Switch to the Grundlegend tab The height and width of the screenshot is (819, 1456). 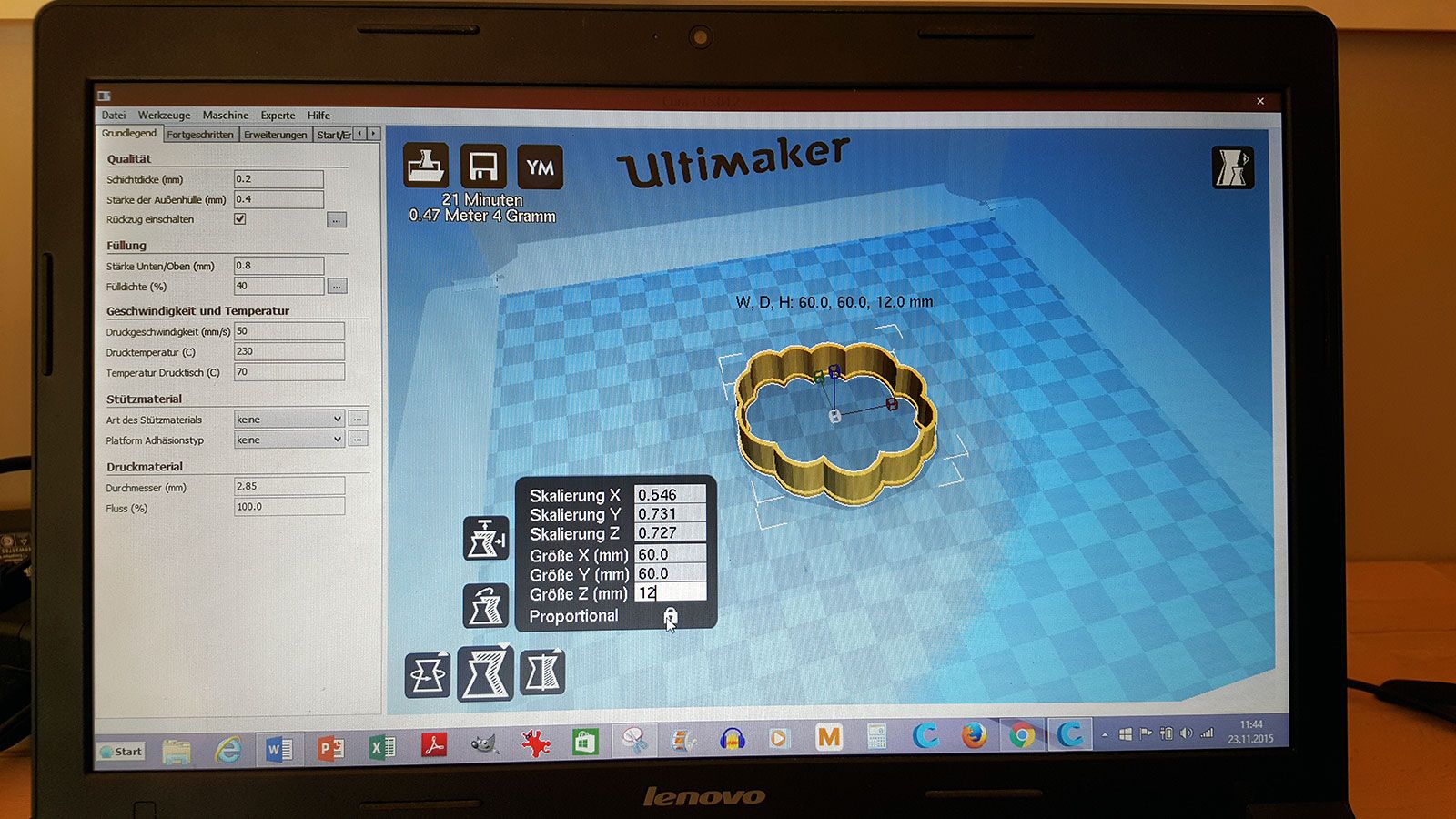[129, 134]
